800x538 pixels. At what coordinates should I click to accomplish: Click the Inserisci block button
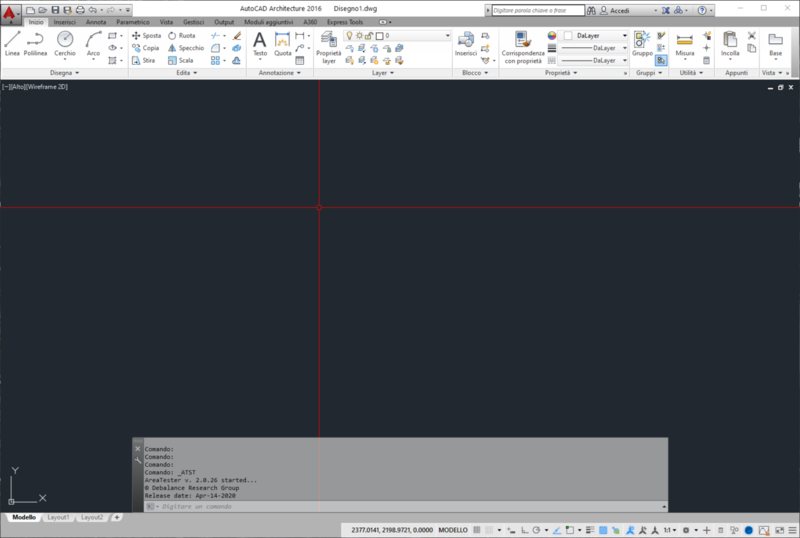[x=466, y=43]
